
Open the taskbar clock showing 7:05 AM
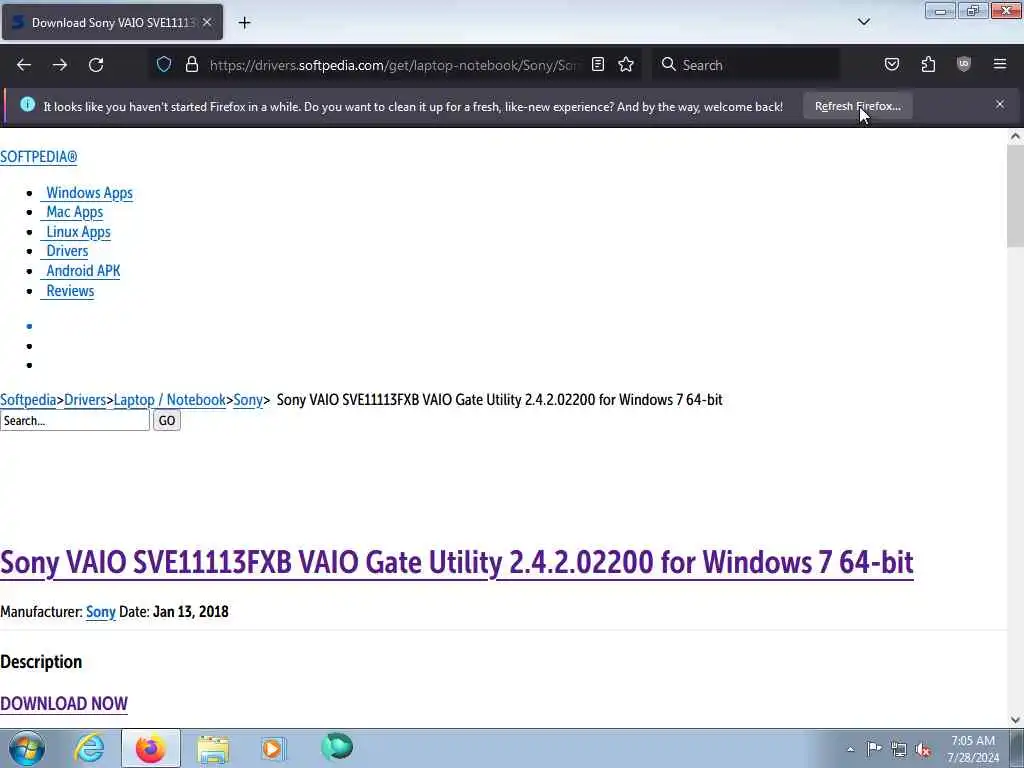(x=973, y=748)
